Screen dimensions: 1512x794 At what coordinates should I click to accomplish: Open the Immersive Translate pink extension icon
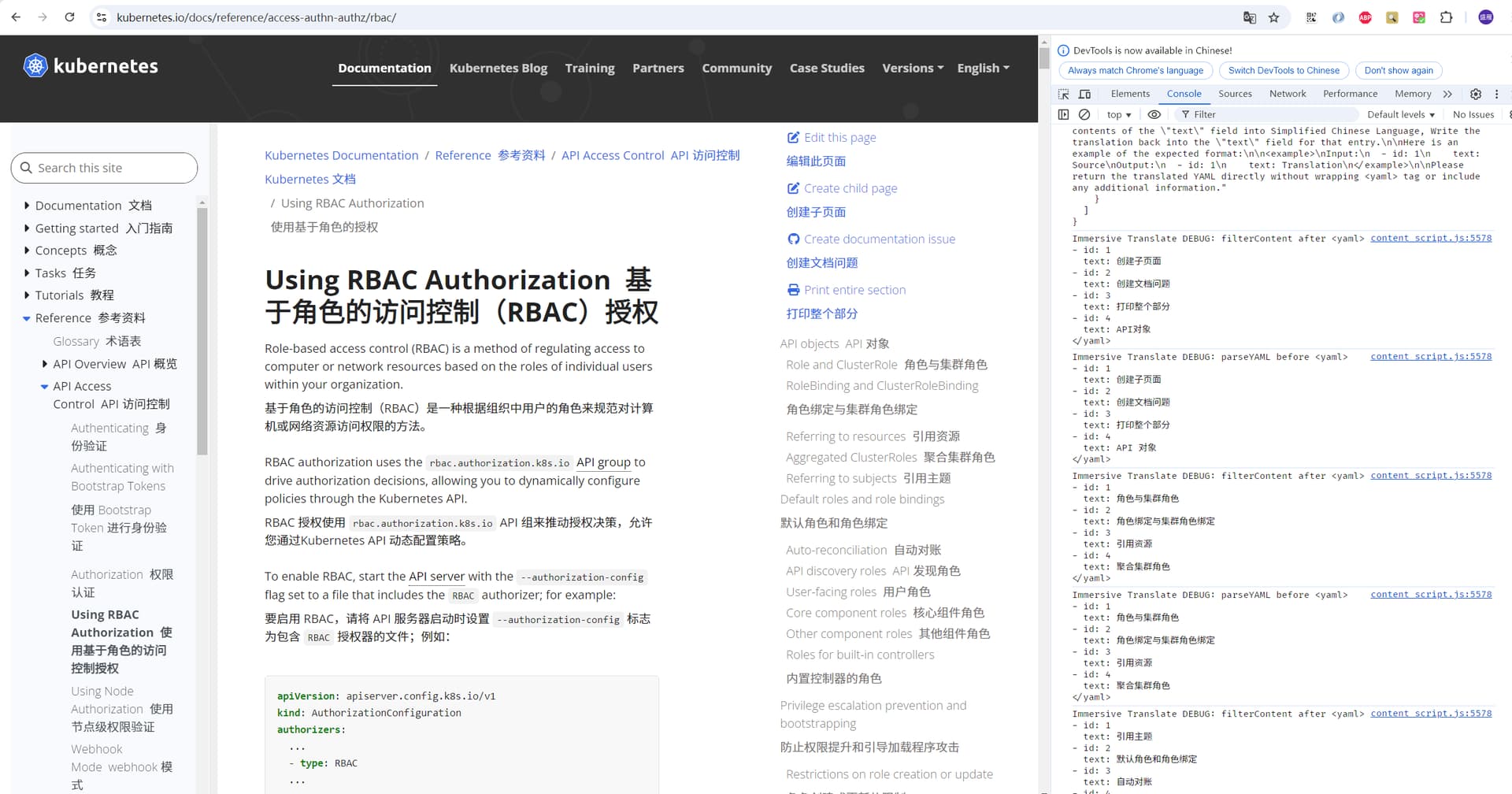[1419, 17]
